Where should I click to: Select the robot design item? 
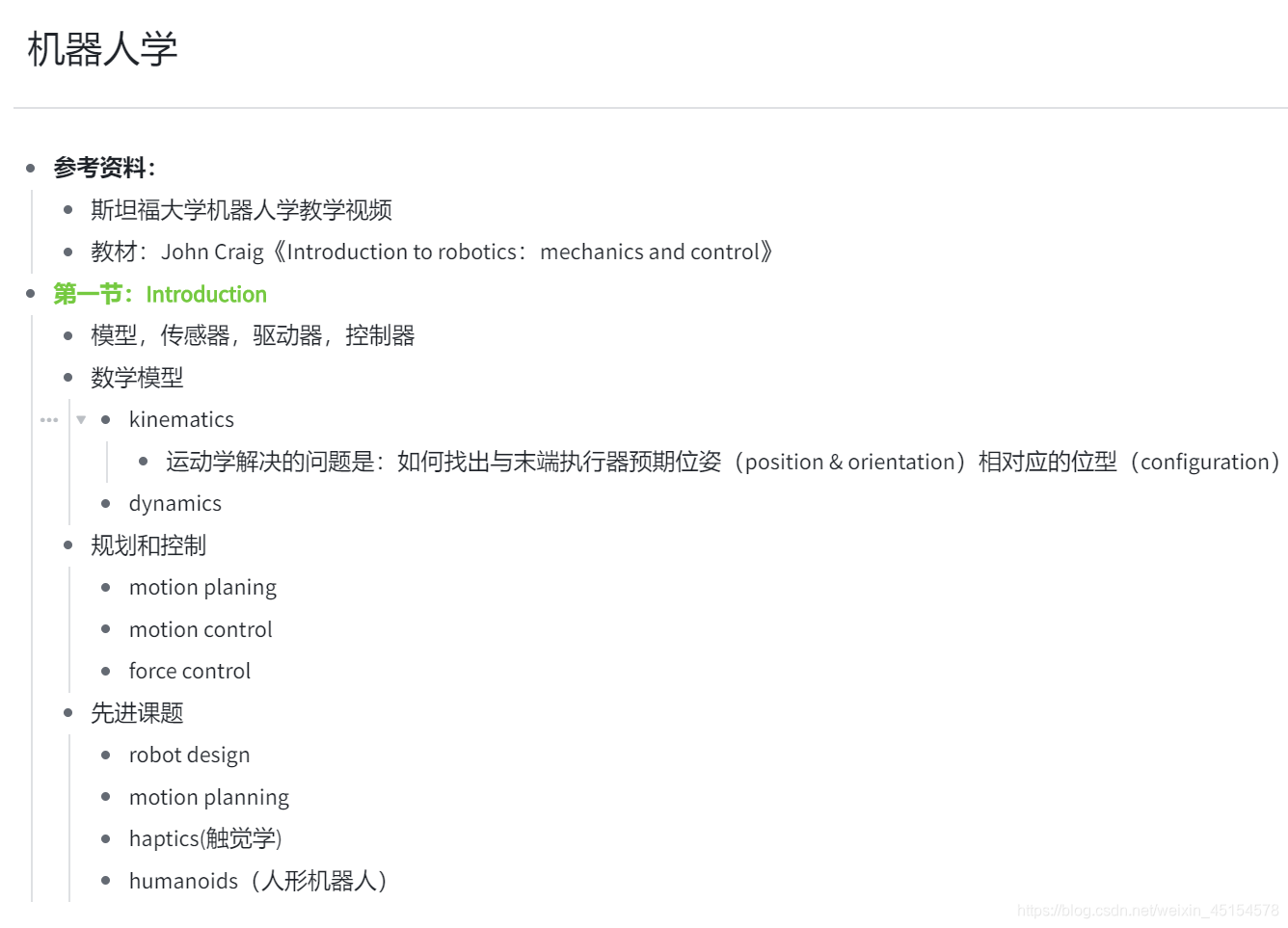click(x=189, y=755)
